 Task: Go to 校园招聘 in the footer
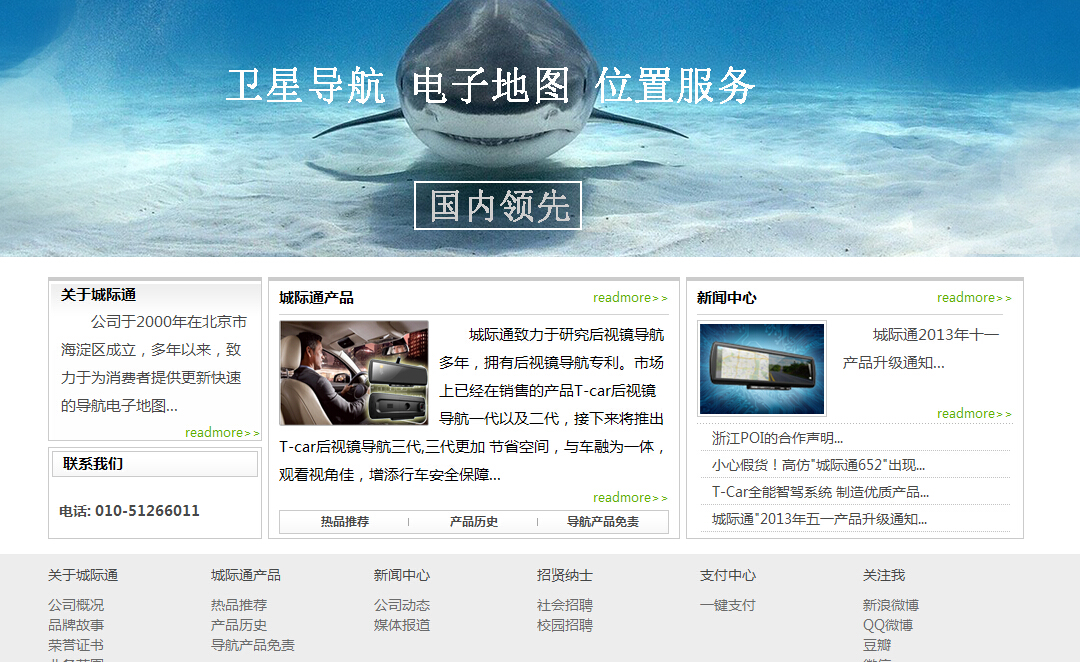[x=565, y=625]
